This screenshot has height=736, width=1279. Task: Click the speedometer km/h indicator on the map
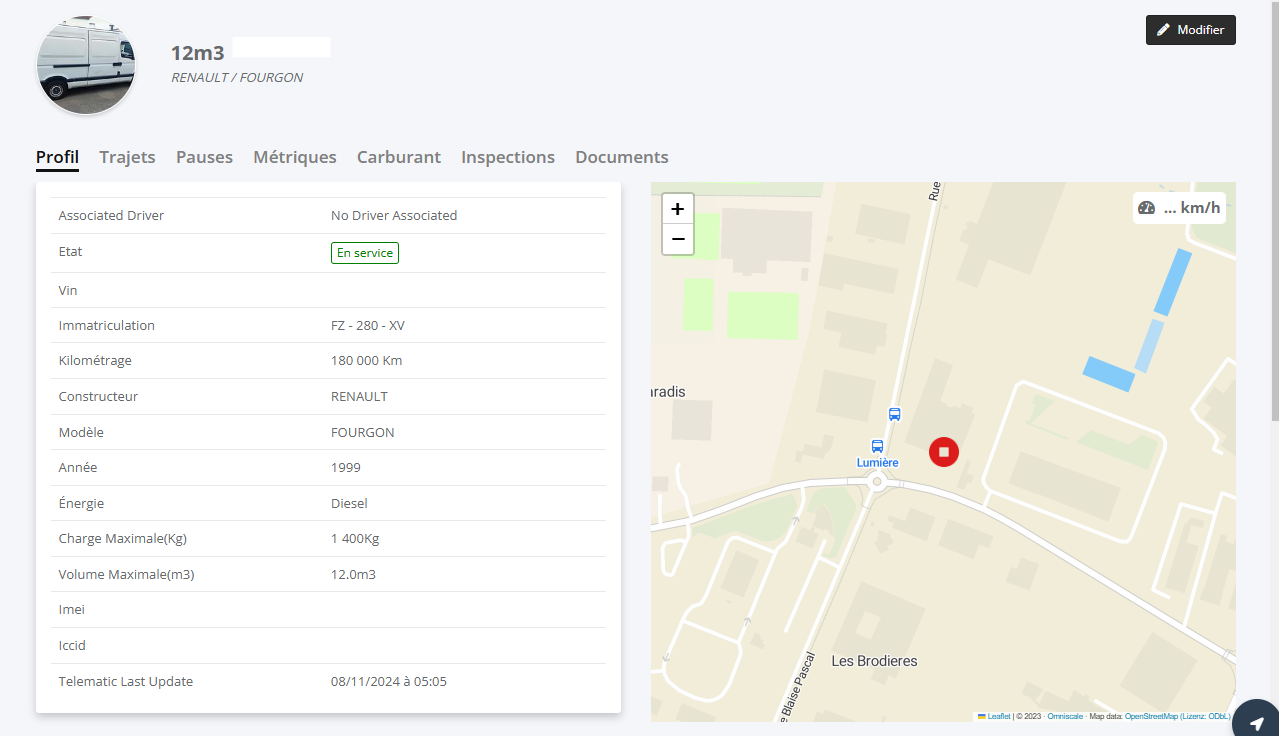(1179, 207)
